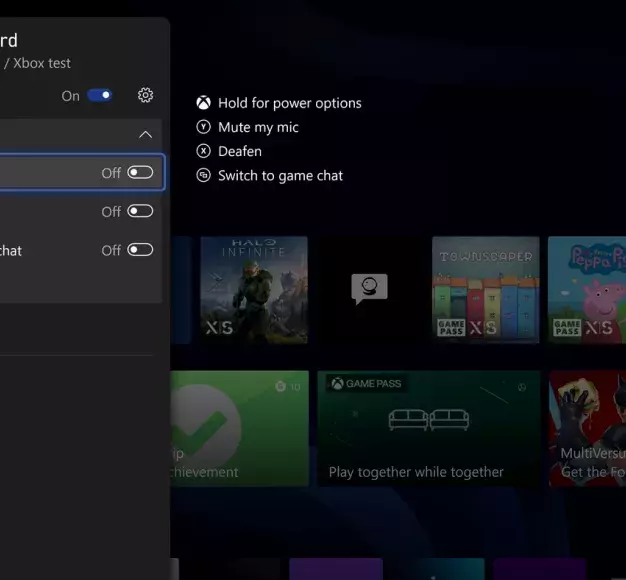Open the Halo Infinite game tile
The width and height of the screenshot is (626, 580).
[x=254, y=290]
